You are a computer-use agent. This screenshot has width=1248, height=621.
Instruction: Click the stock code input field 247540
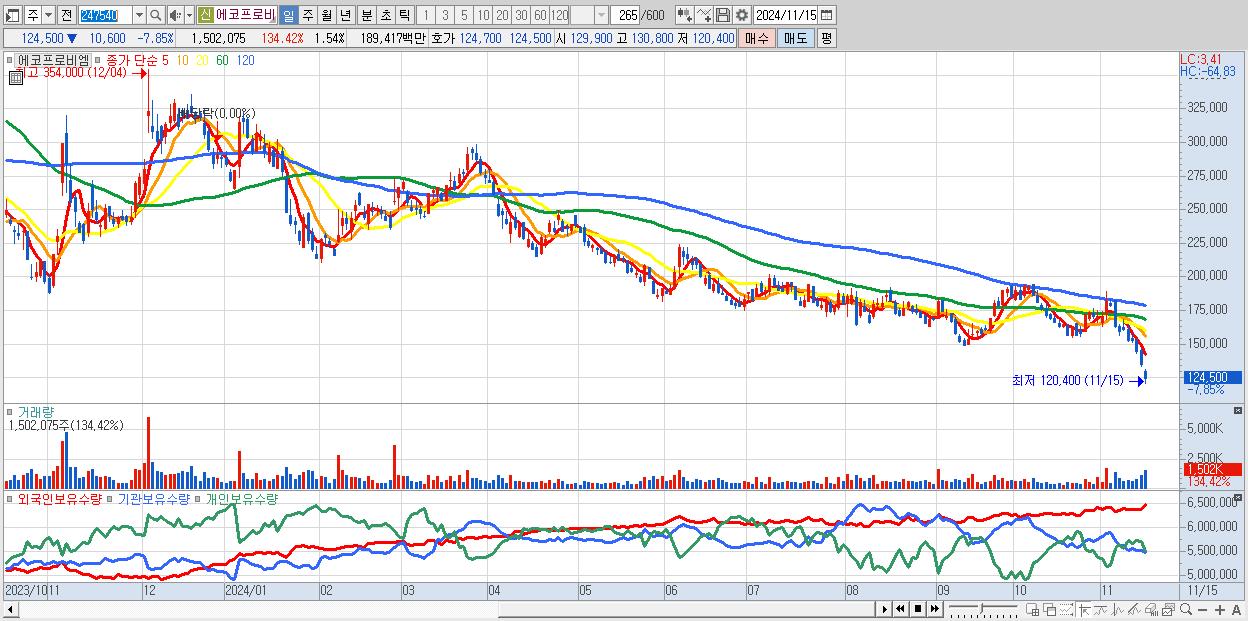click(105, 15)
